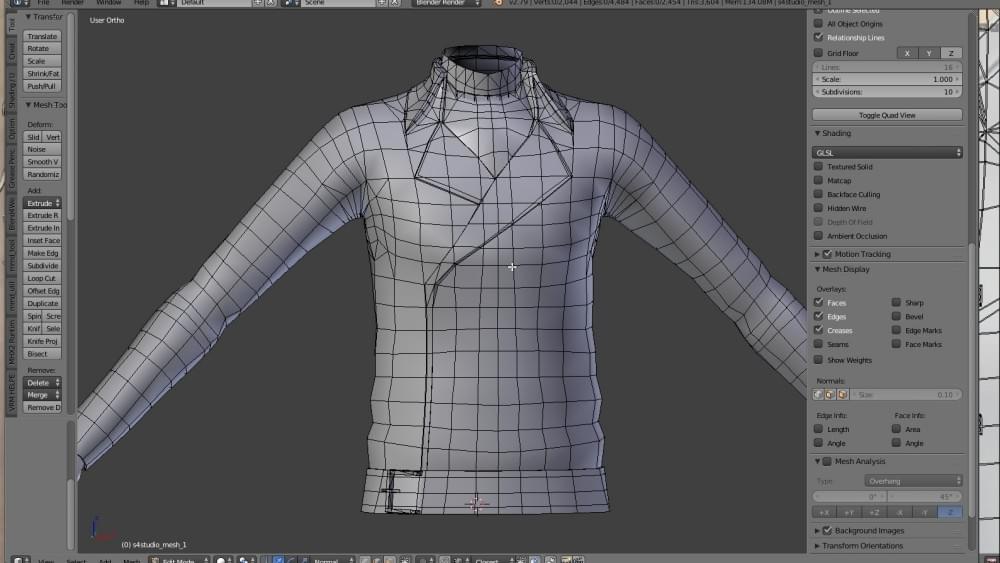The image size is (1000, 563).
Task: Click the add screen layout plus icon
Action: pyautogui.click(x=258, y=3)
